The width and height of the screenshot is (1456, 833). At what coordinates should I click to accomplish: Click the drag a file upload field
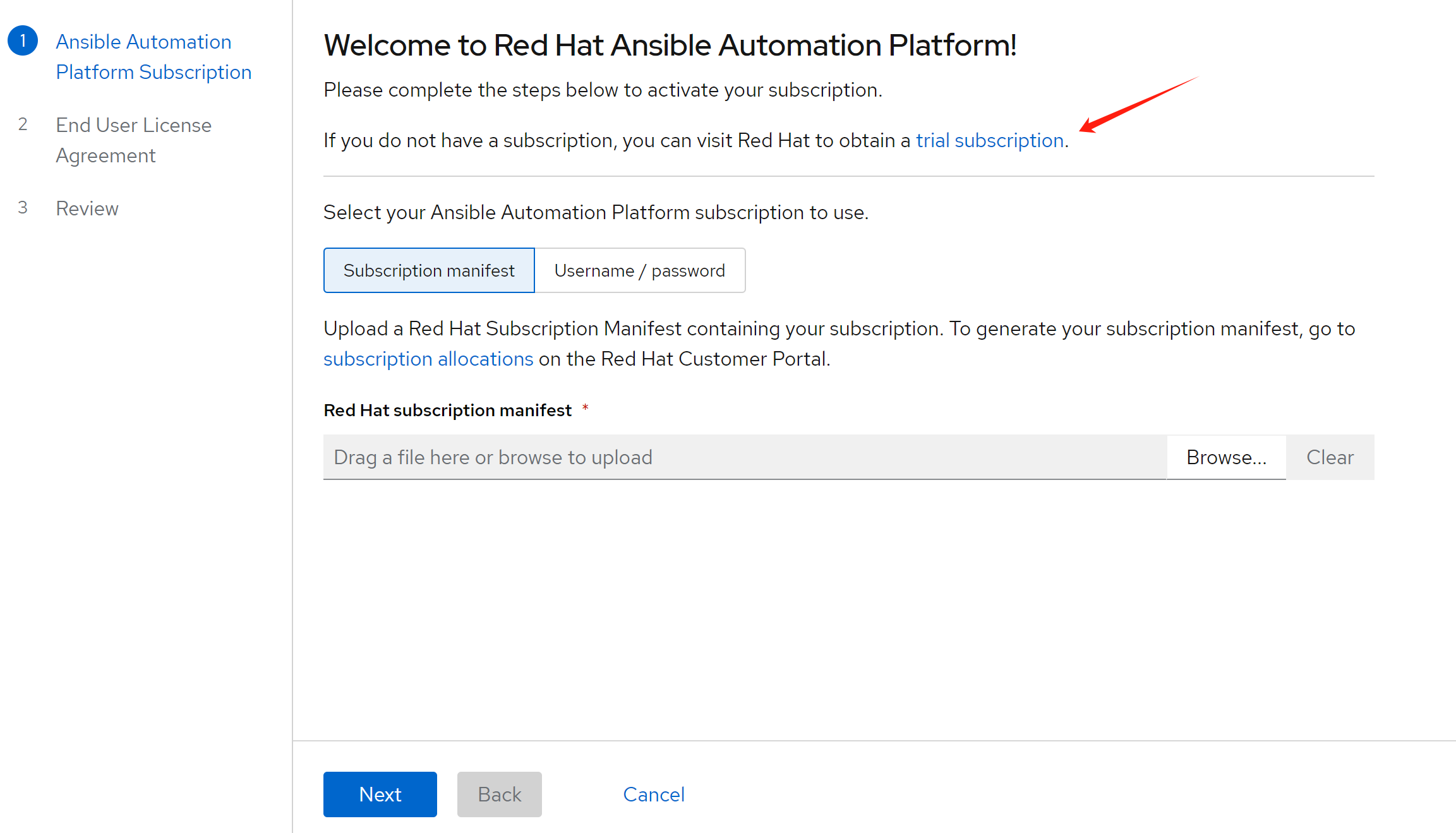point(744,457)
